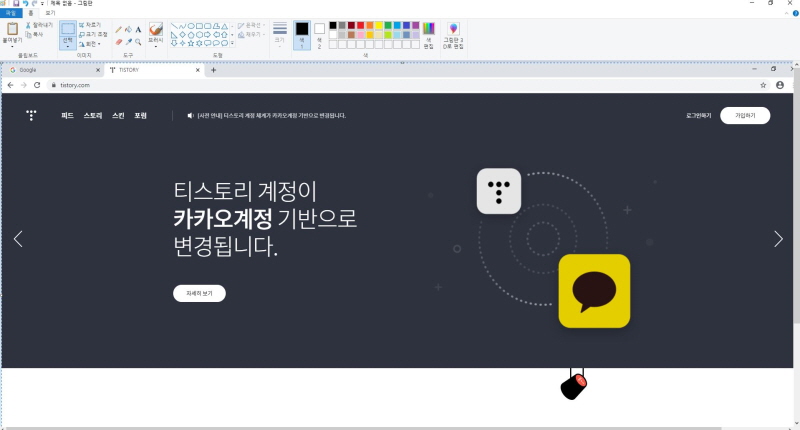Expand the 회전 (Rotate) dropdown

tap(90, 44)
